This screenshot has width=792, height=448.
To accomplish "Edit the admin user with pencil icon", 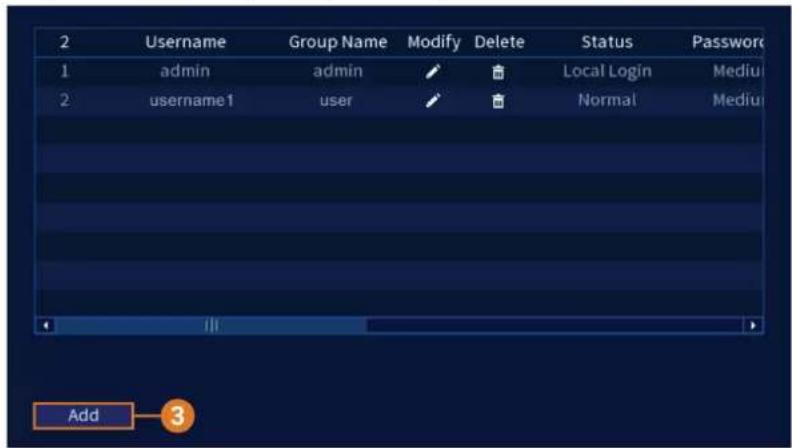I will pos(433,72).
